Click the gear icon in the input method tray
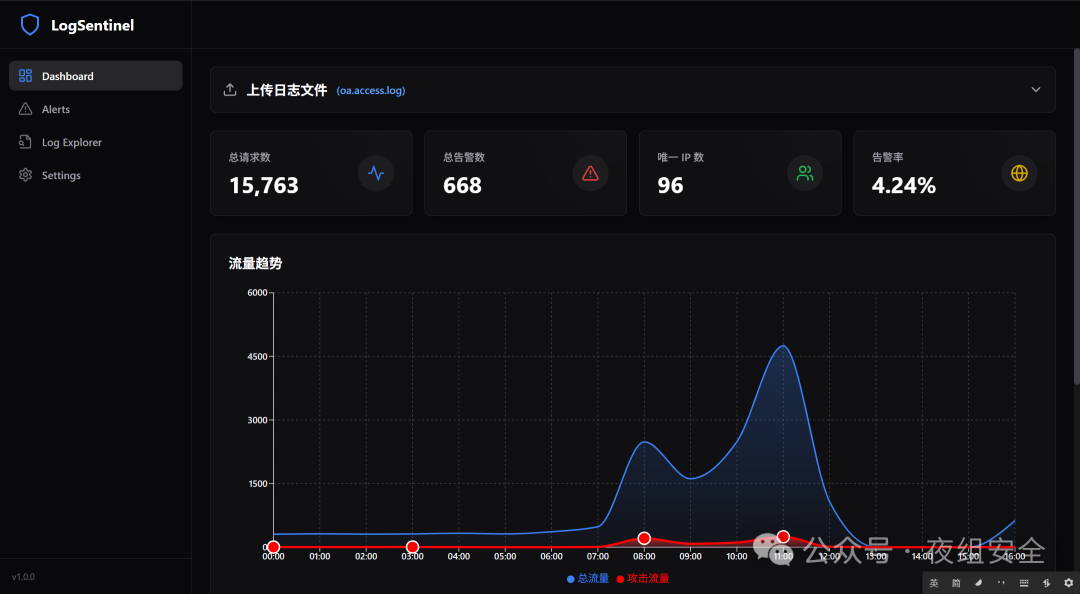The width and height of the screenshot is (1080, 594). [x=1068, y=582]
